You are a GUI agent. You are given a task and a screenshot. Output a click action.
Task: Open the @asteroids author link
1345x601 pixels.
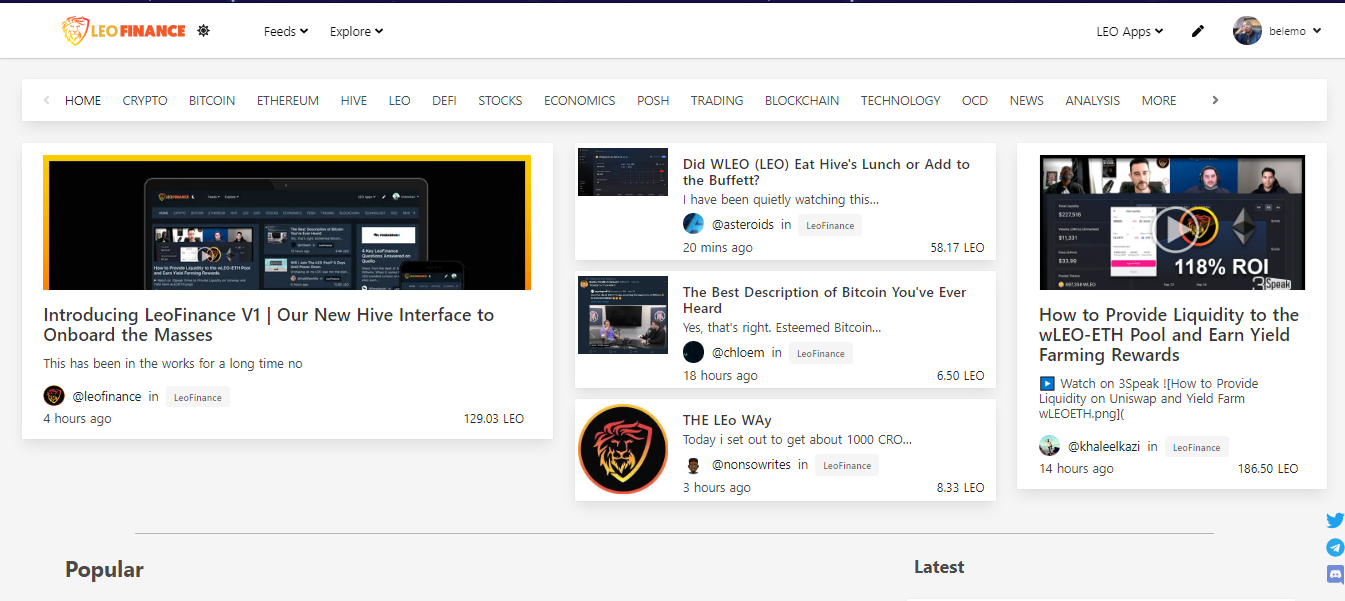coord(743,225)
